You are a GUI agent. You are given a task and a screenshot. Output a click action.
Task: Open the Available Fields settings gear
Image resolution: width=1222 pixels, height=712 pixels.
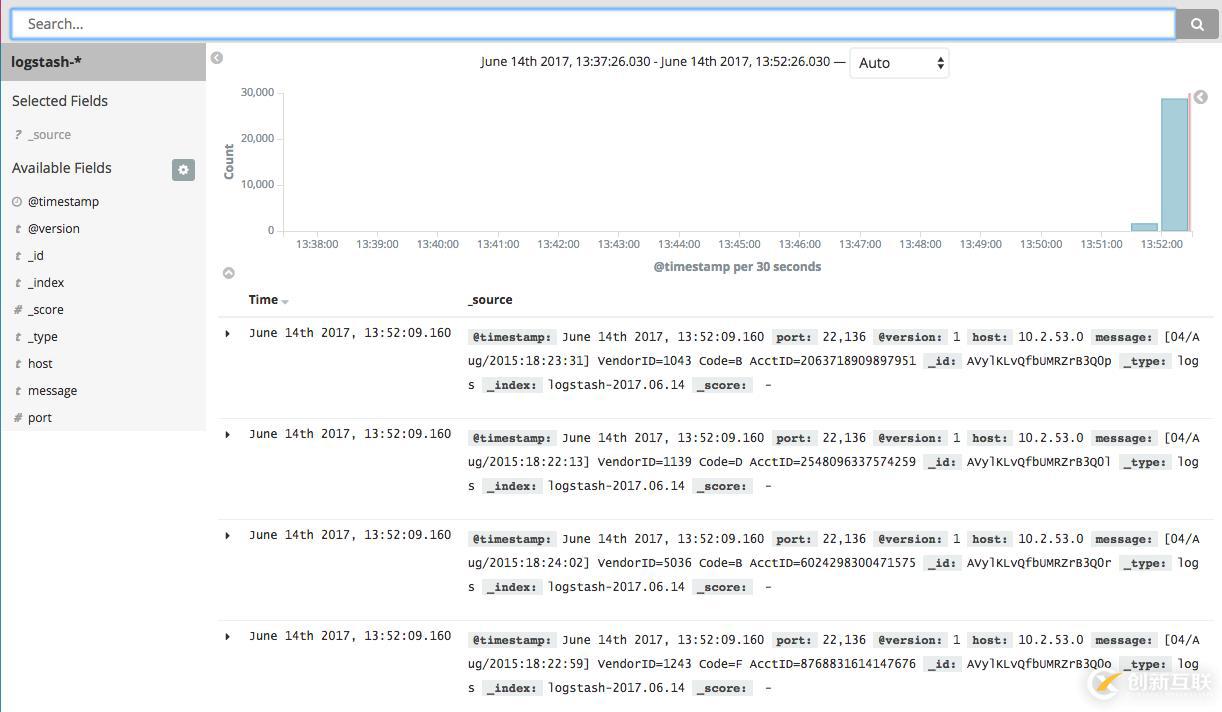pyautogui.click(x=183, y=169)
